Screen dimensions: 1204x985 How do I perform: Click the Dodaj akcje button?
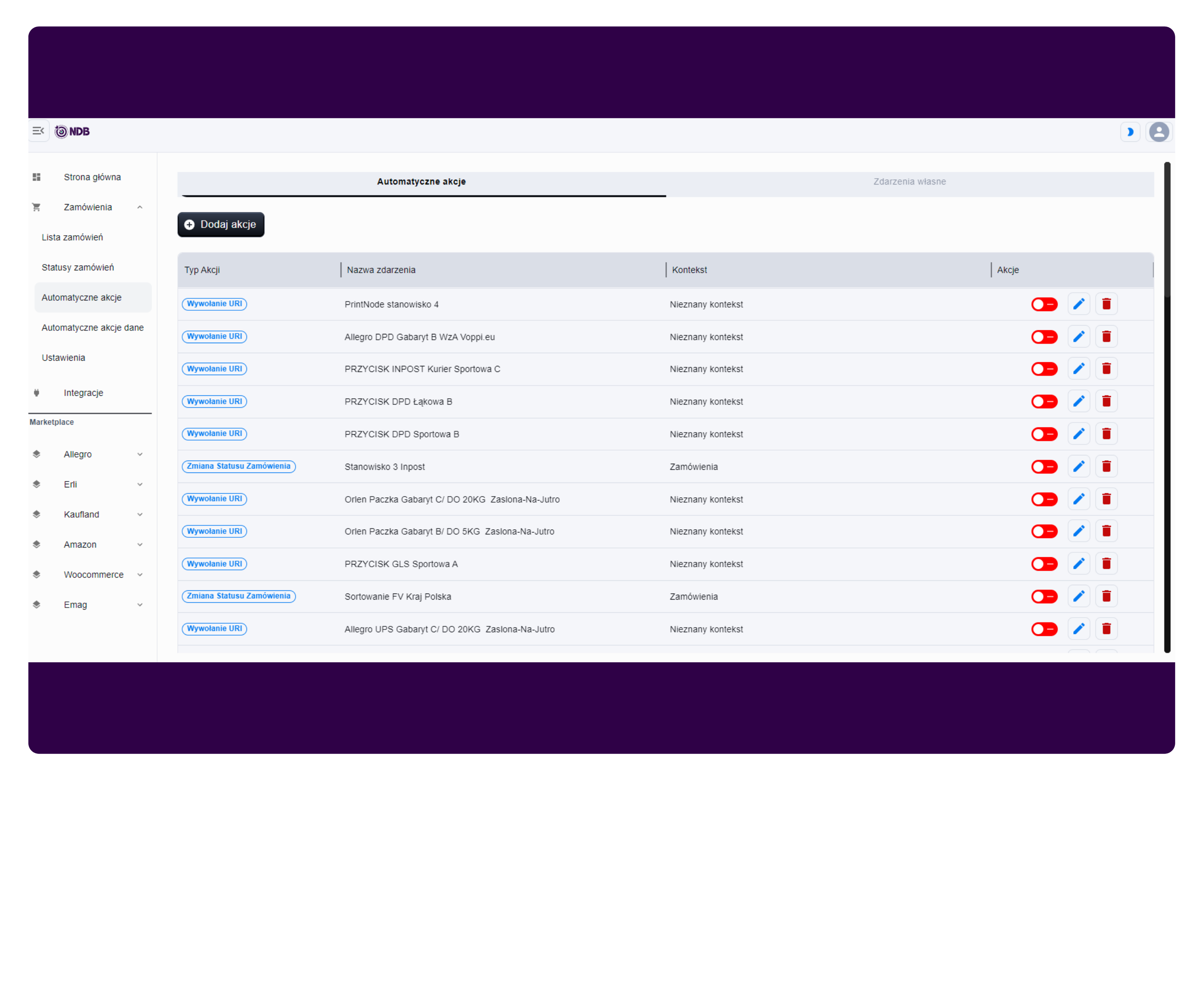221,224
